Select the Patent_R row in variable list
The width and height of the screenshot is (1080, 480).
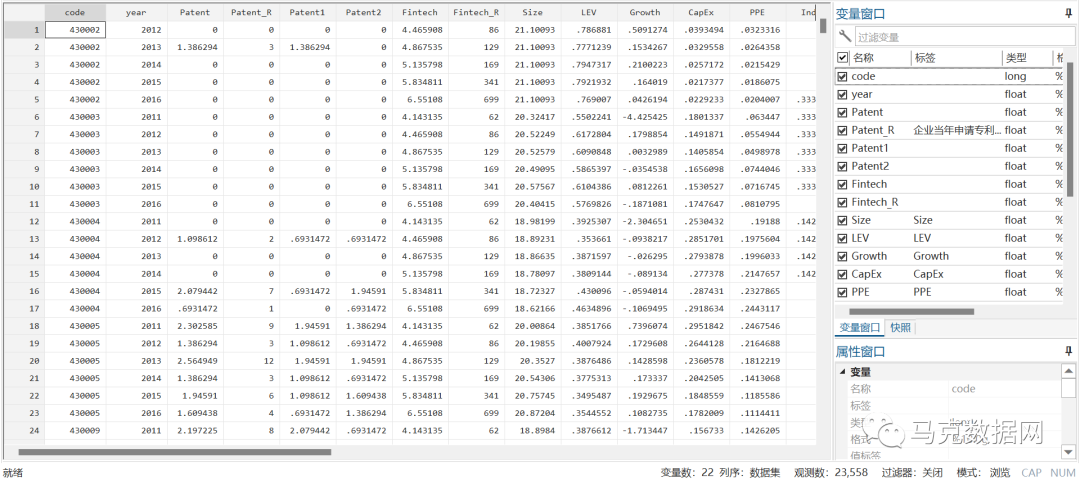pos(951,130)
